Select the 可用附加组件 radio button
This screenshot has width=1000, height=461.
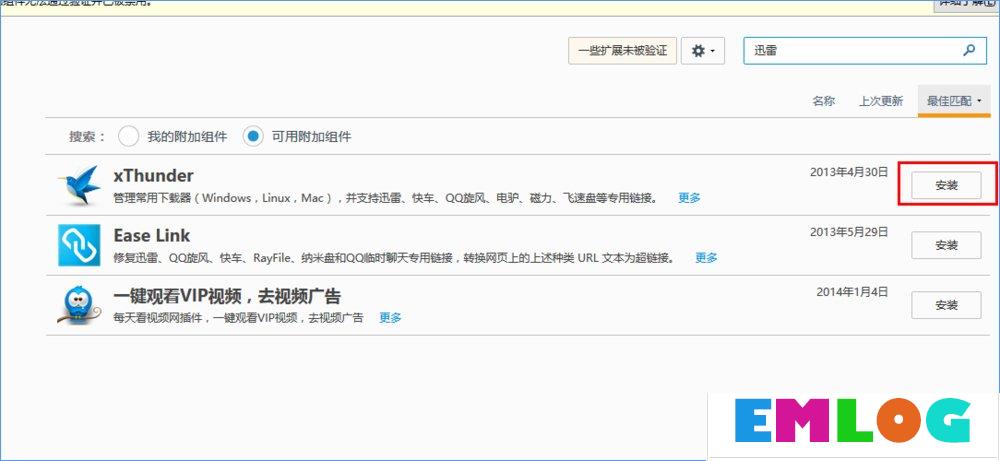[x=253, y=136]
